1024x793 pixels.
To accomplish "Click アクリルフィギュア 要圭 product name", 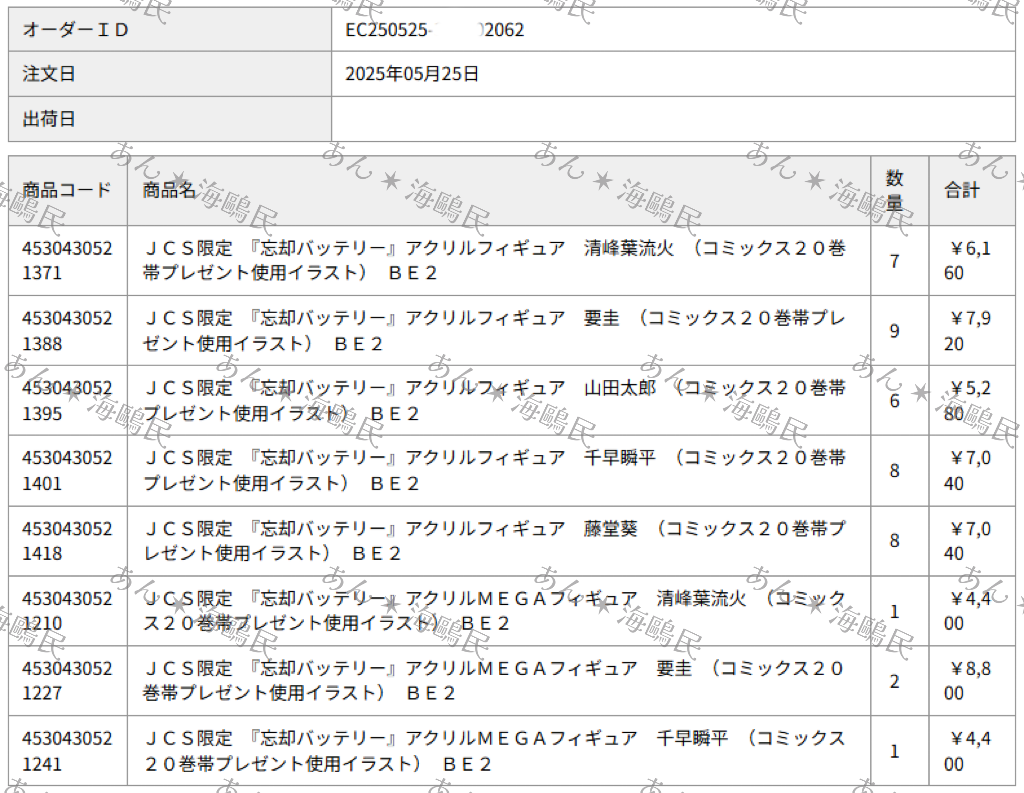I will (494, 331).
